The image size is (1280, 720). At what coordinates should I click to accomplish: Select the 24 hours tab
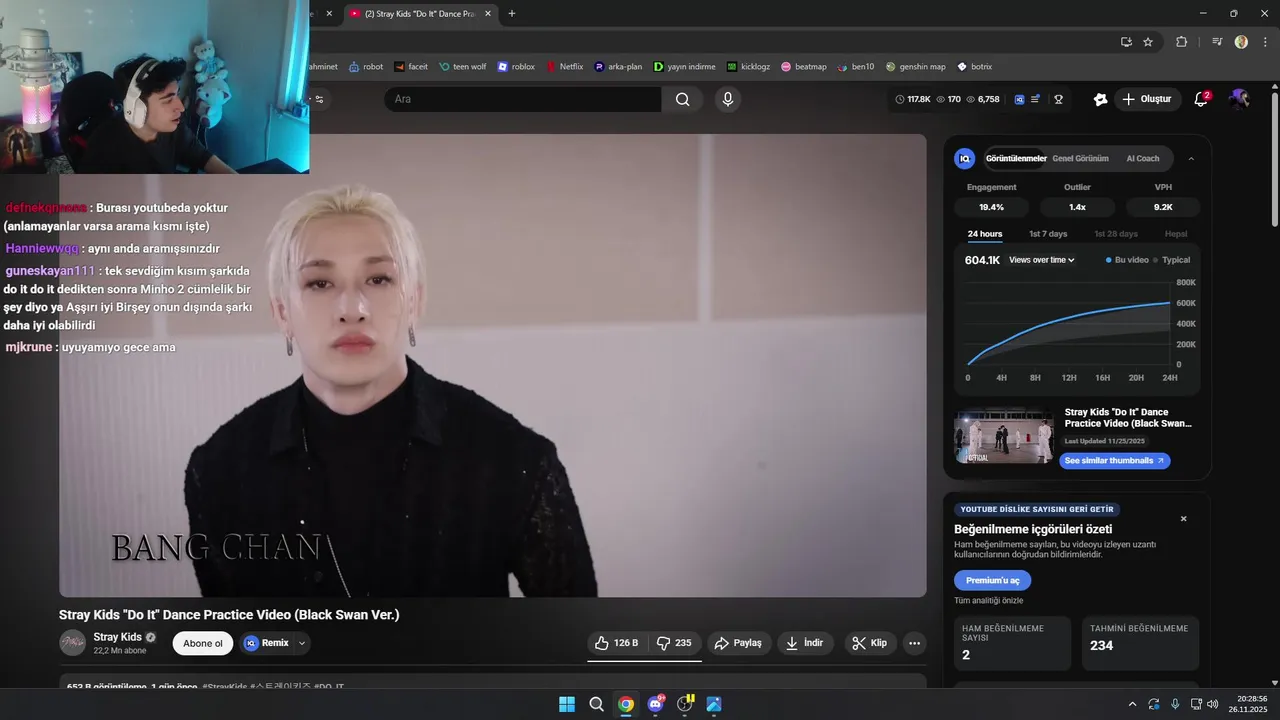click(984, 234)
